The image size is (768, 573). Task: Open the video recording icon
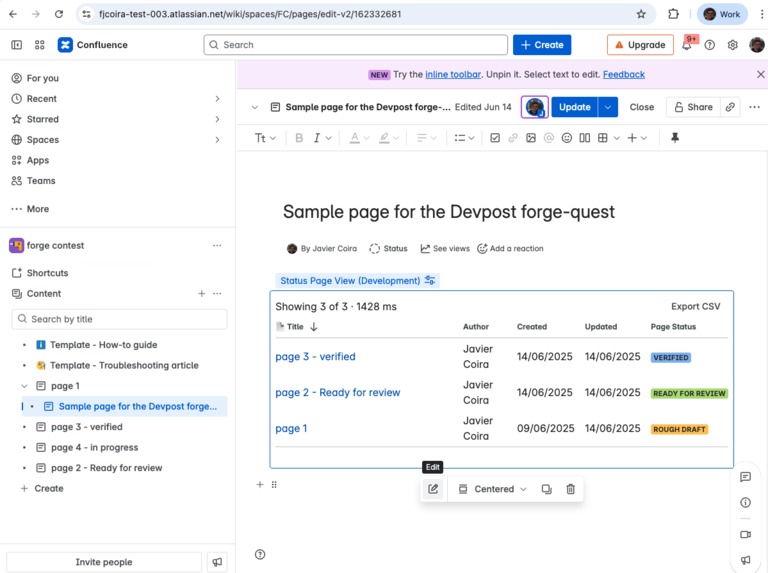(x=745, y=534)
